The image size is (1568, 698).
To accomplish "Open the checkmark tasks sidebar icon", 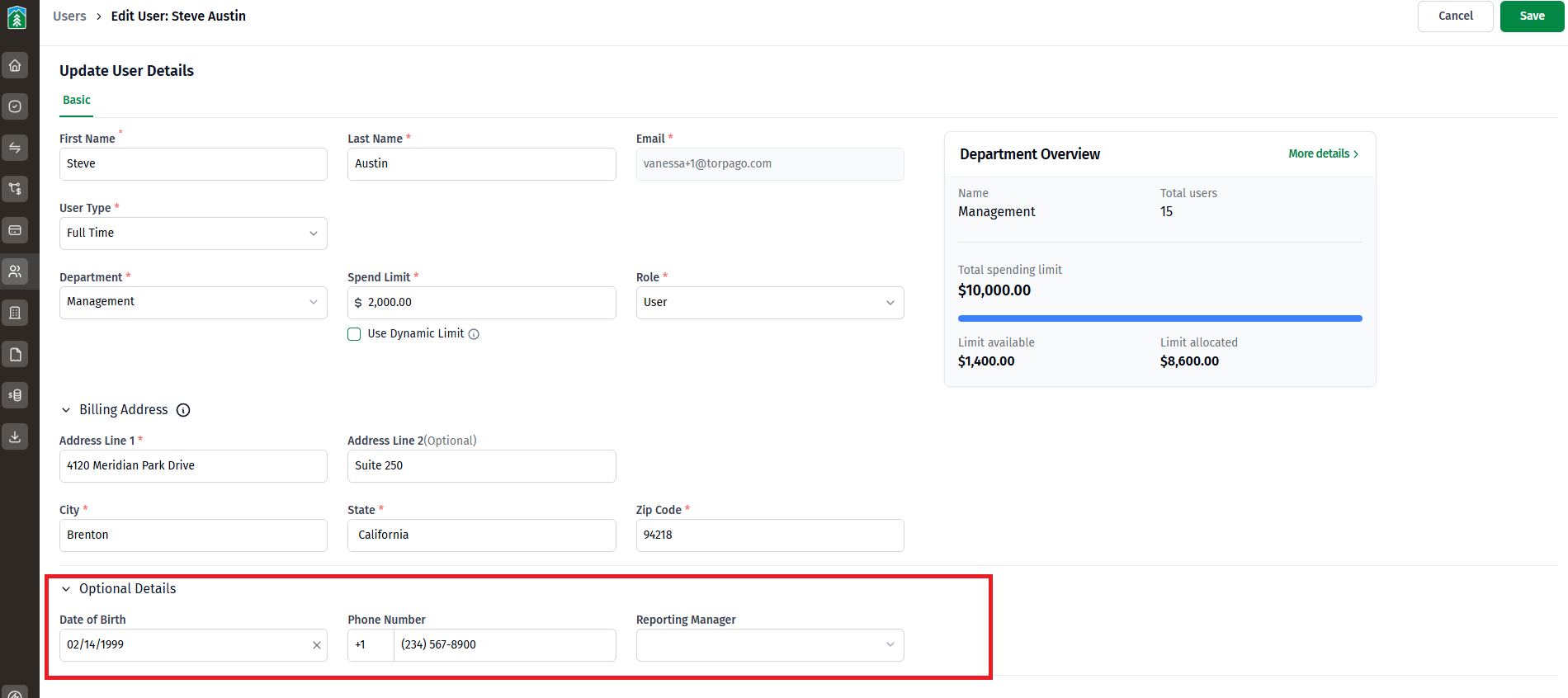I will pyautogui.click(x=15, y=106).
